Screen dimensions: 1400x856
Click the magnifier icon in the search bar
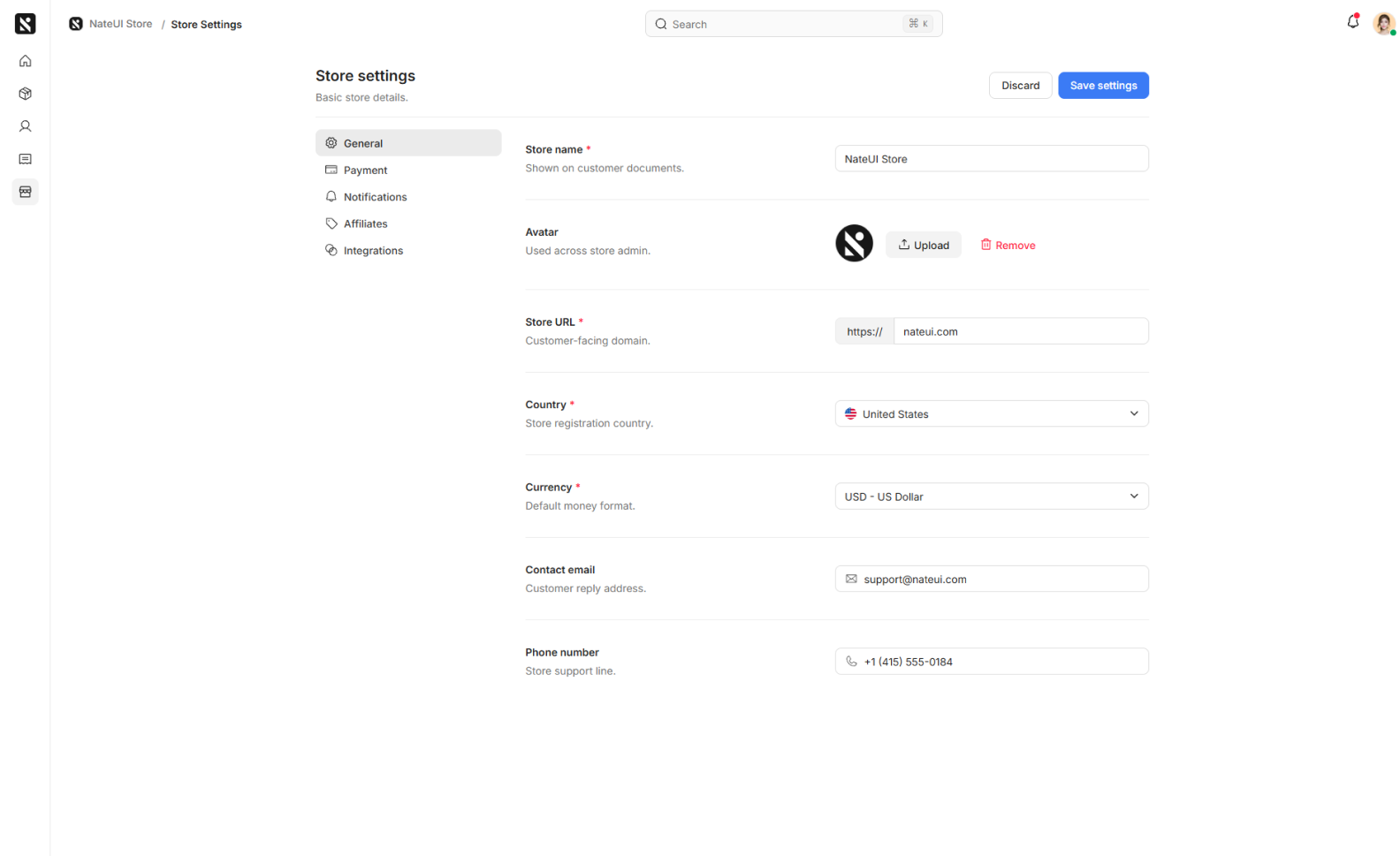tap(661, 24)
